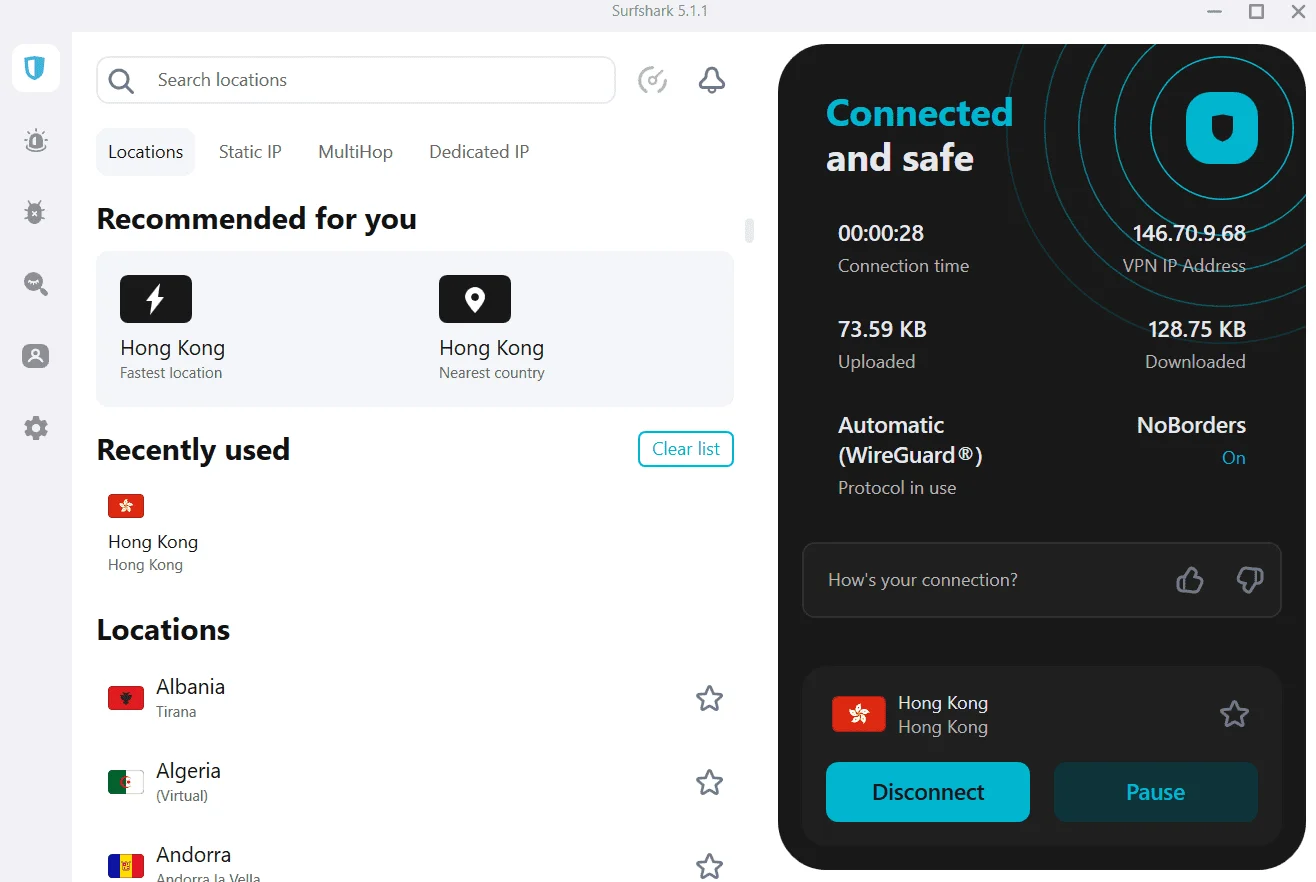1316x882 pixels.
Task: Open the Dedicated IP tab
Action: point(479,152)
